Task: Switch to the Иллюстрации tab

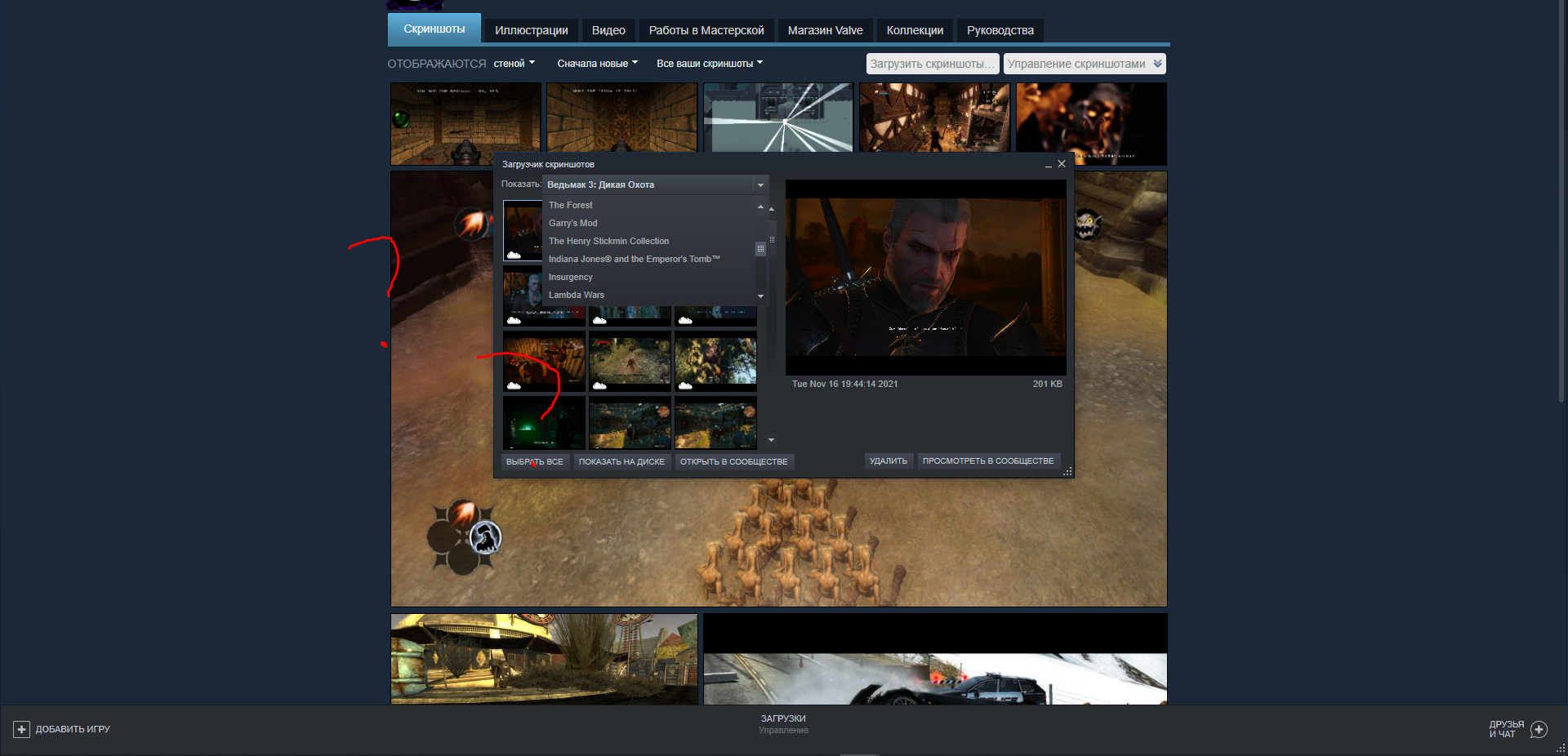Action: point(532,30)
